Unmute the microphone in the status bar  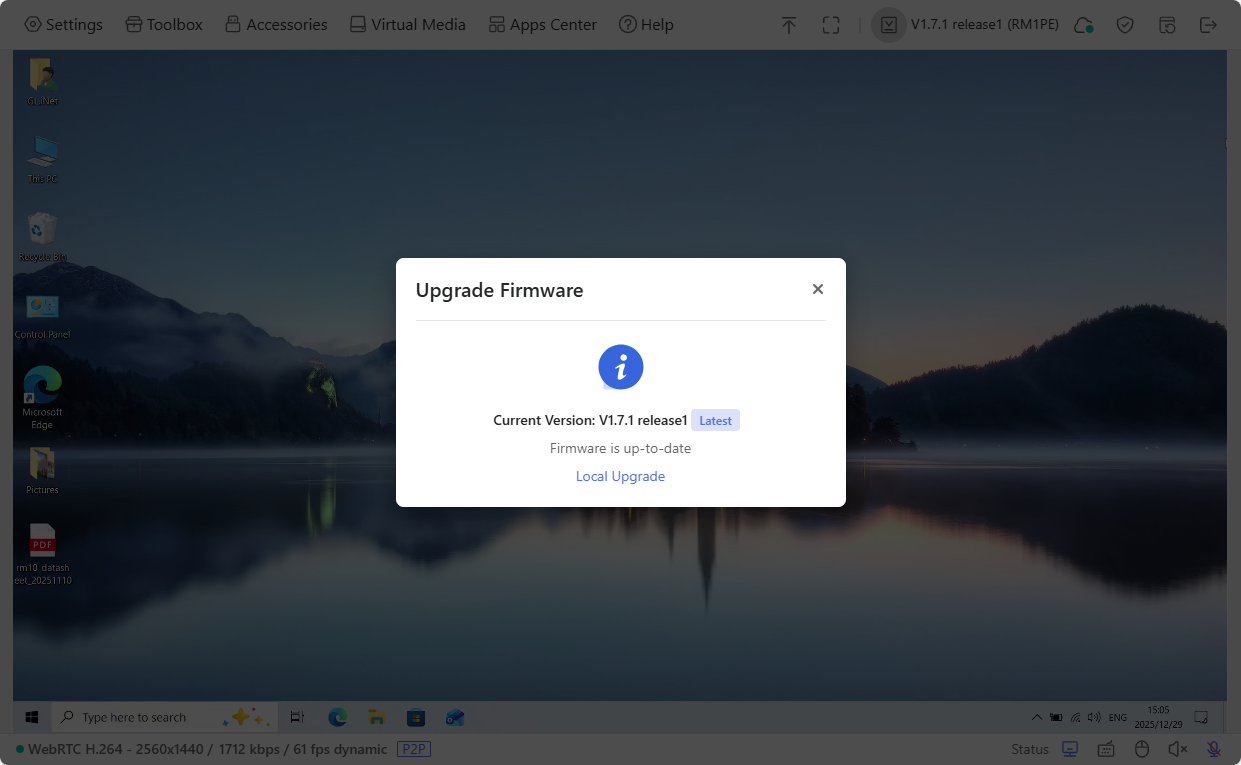1212,748
